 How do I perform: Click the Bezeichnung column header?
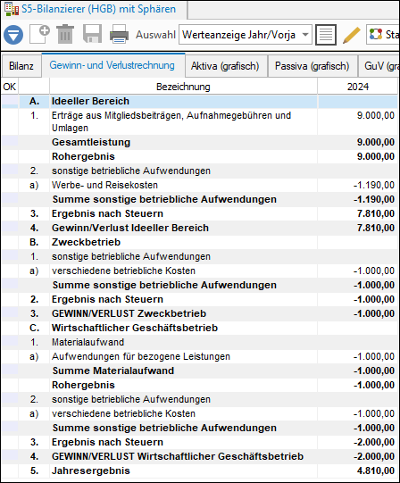coord(183,87)
